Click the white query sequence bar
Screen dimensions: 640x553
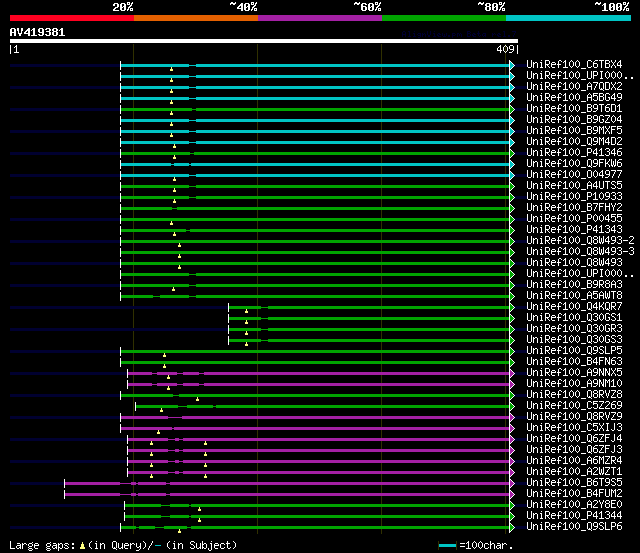[x=264, y=41]
